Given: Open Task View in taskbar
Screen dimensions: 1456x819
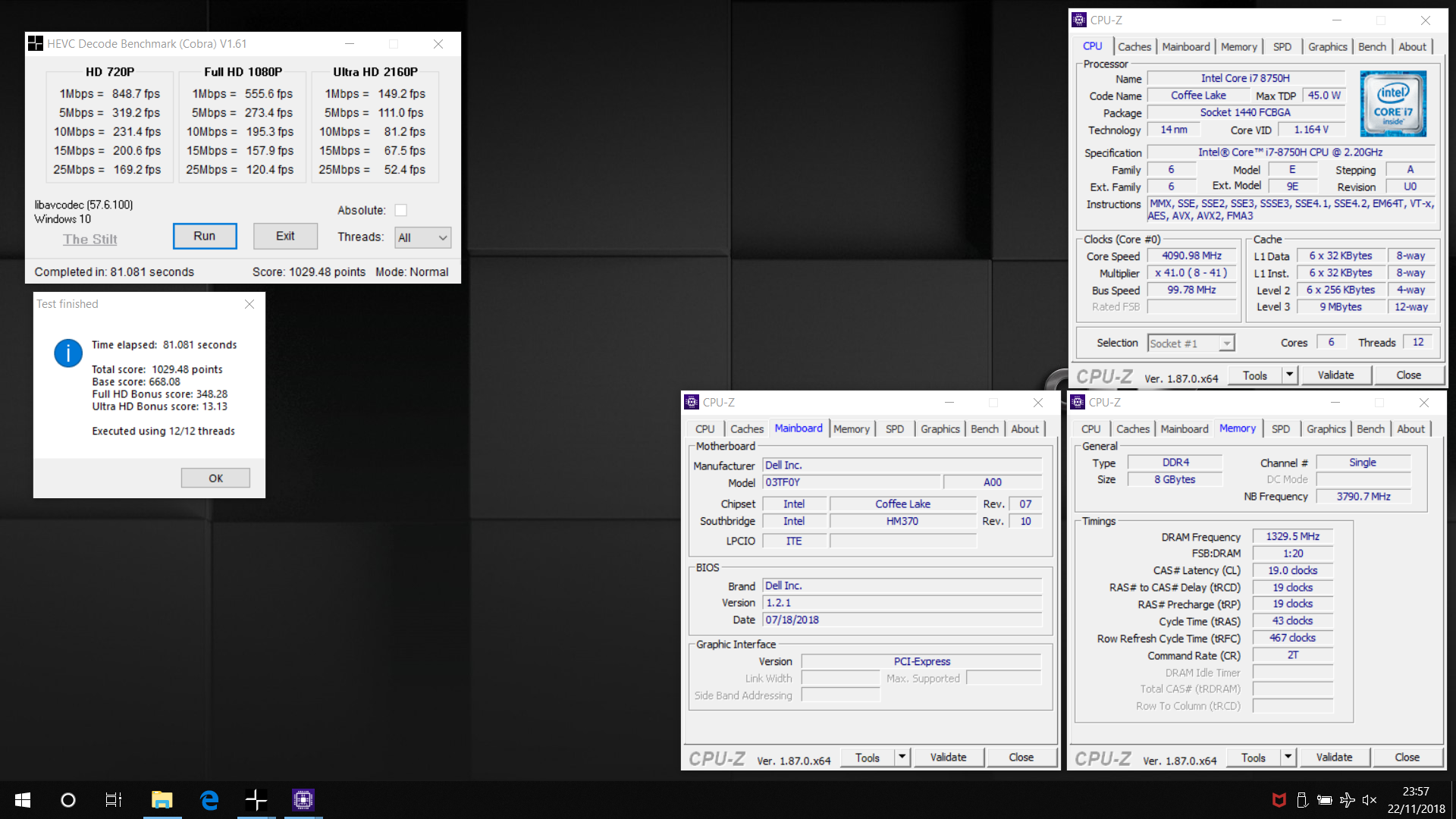Looking at the screenshot, I should (114, 799).
